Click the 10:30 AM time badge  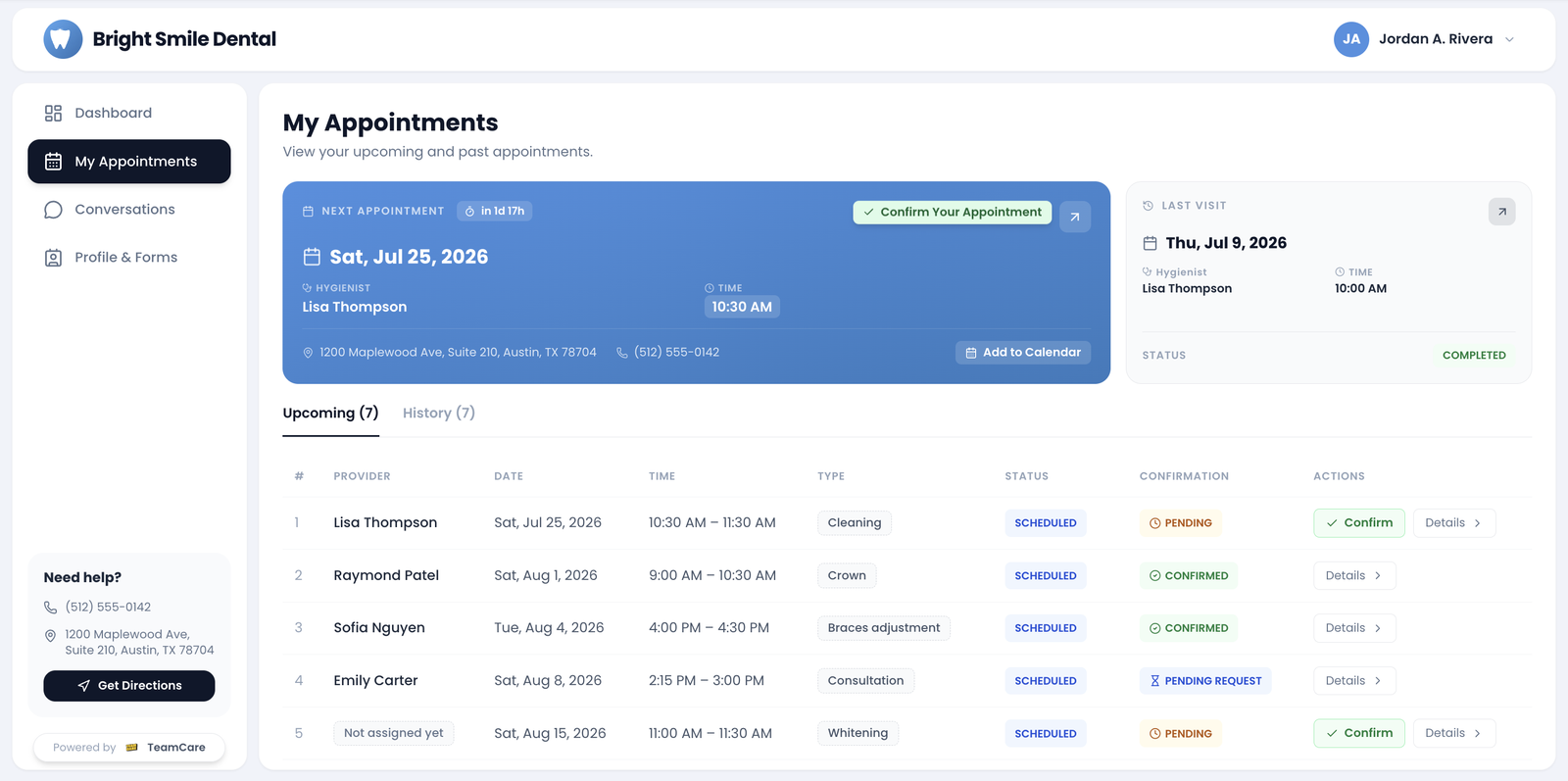(x=742, y=307)
